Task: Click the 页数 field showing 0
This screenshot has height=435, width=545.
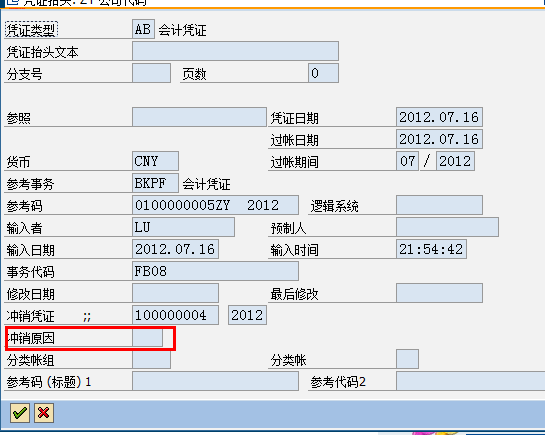Action: tap(323, 73)
